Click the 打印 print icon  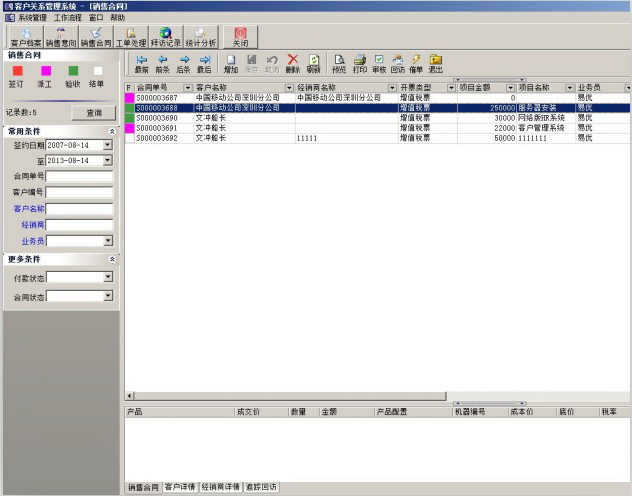tap(360, 64)
